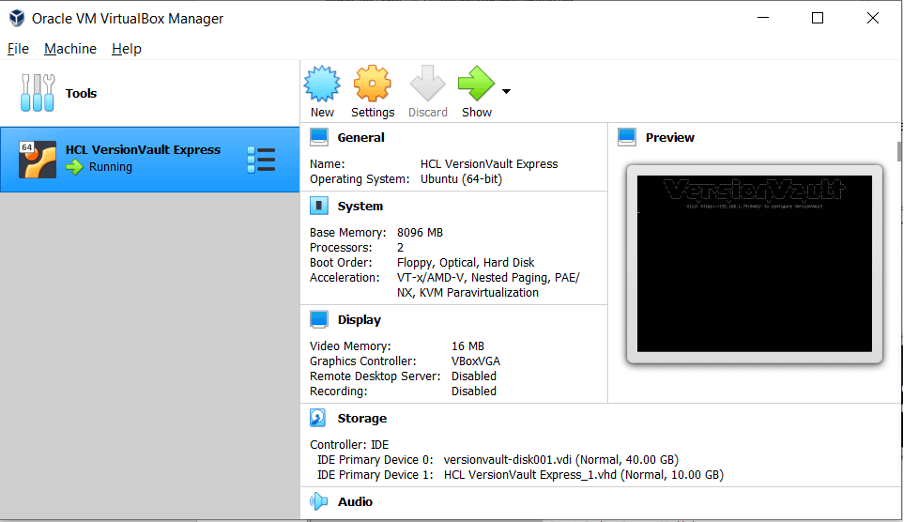
Task: Click the green Show arrow icon
Action: click(x=476, y=84)
